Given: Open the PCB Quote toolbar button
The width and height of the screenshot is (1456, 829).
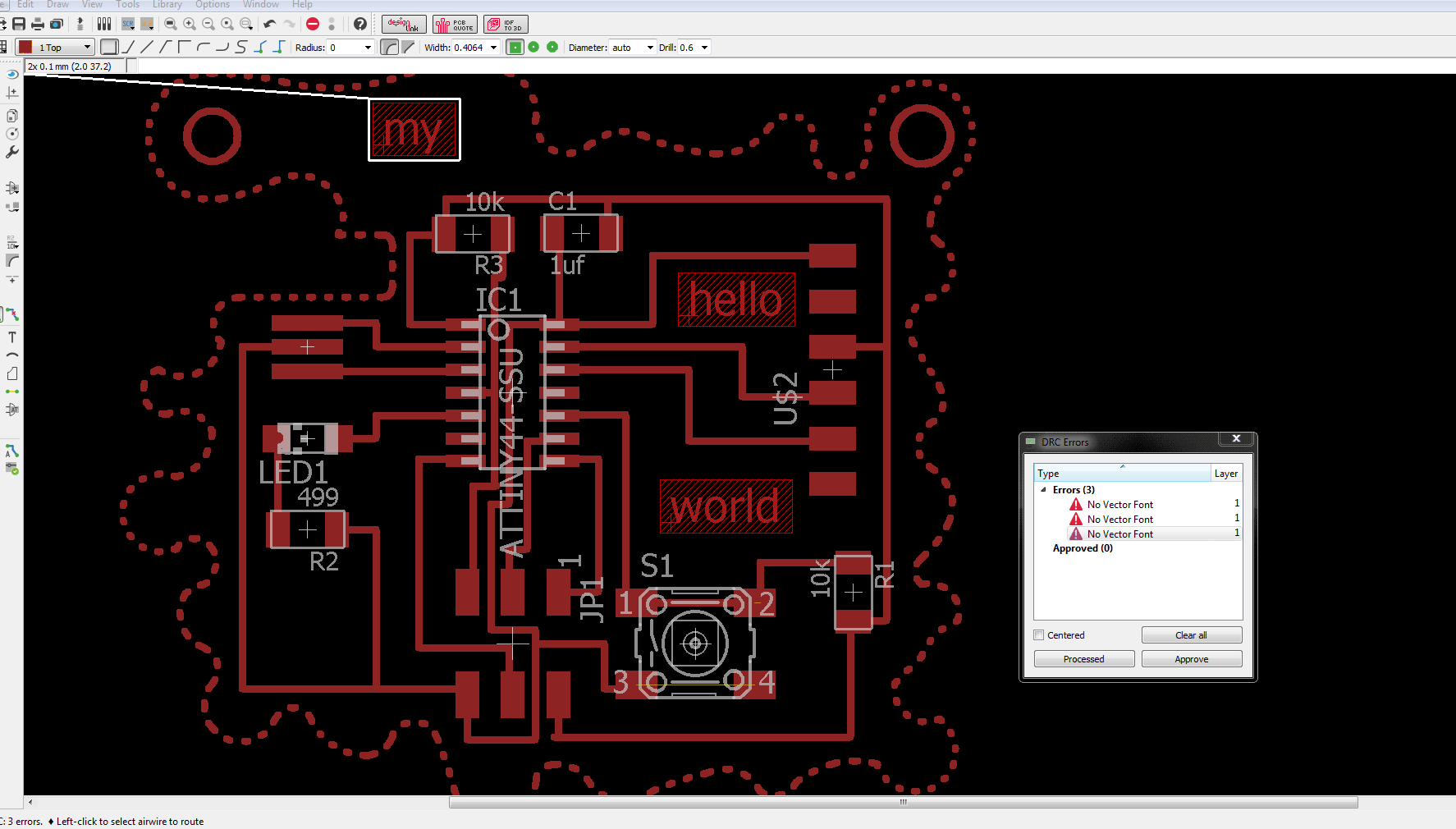Looking at the screenshot, I should [x=455, y=25].
